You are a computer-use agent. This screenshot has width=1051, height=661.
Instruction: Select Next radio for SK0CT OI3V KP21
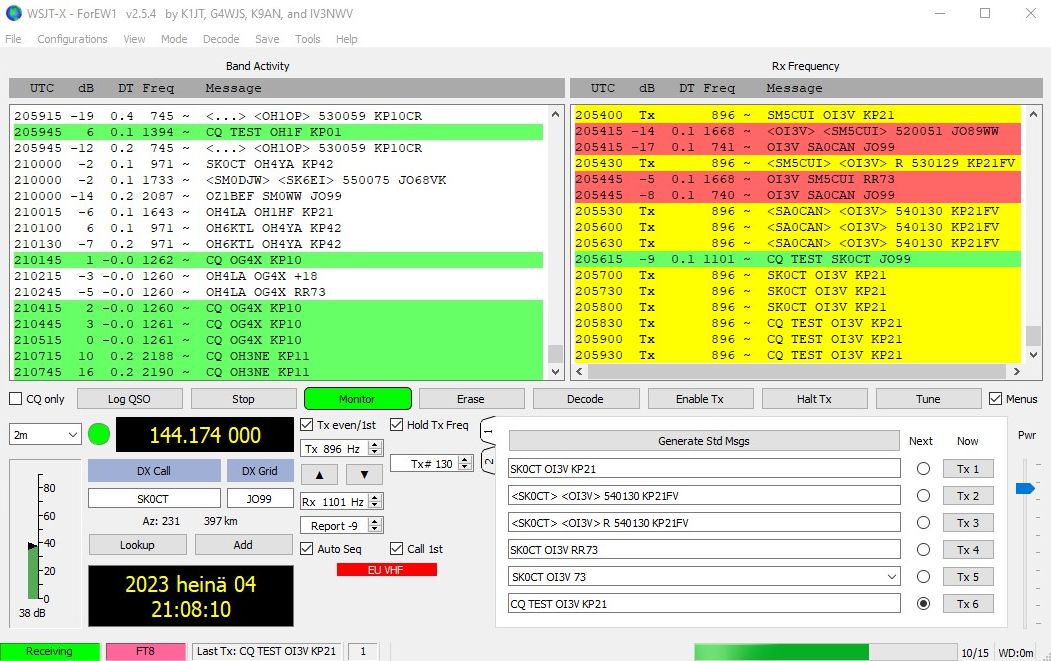923,469
